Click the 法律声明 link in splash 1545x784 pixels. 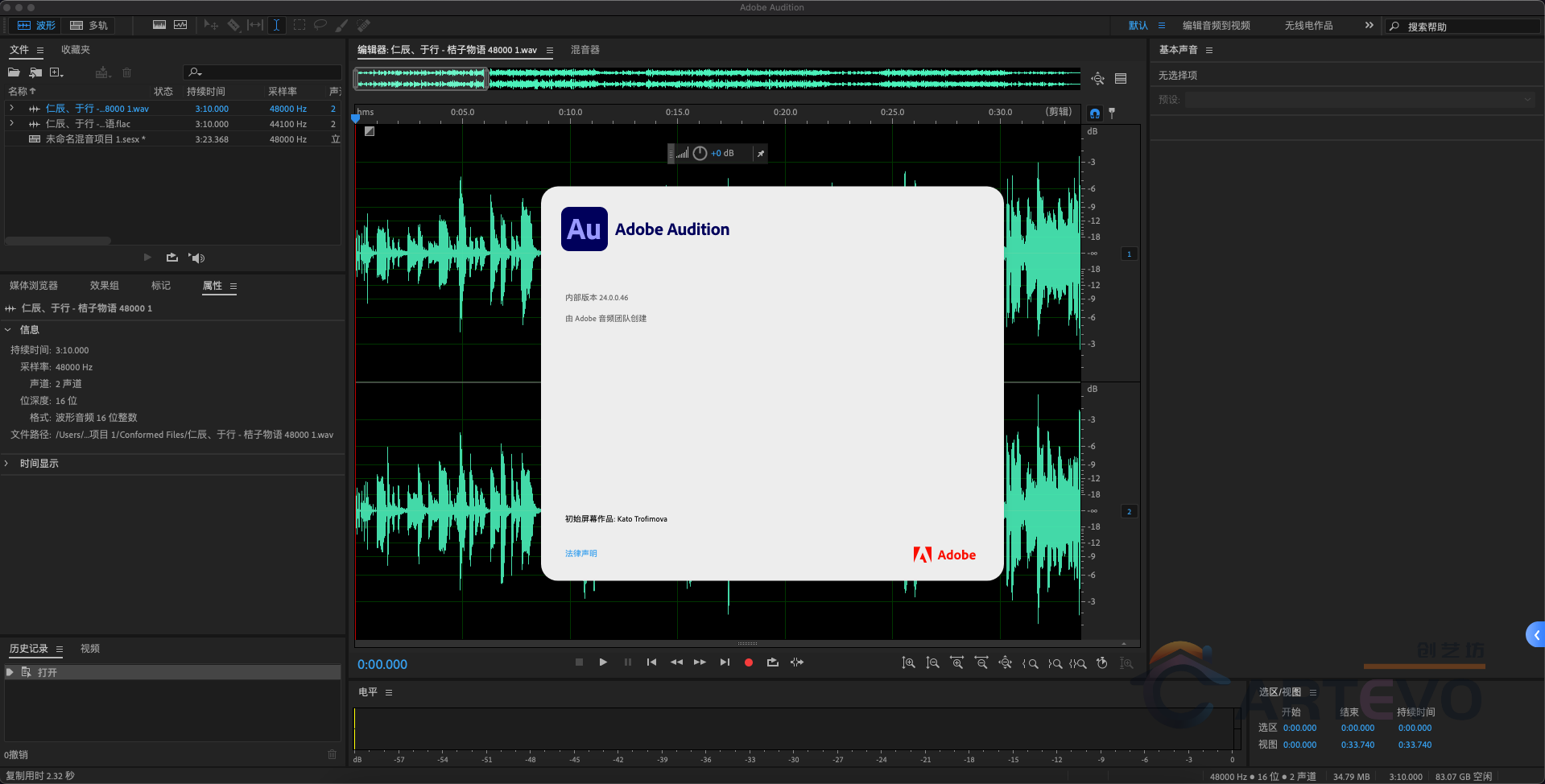point(581,554)
